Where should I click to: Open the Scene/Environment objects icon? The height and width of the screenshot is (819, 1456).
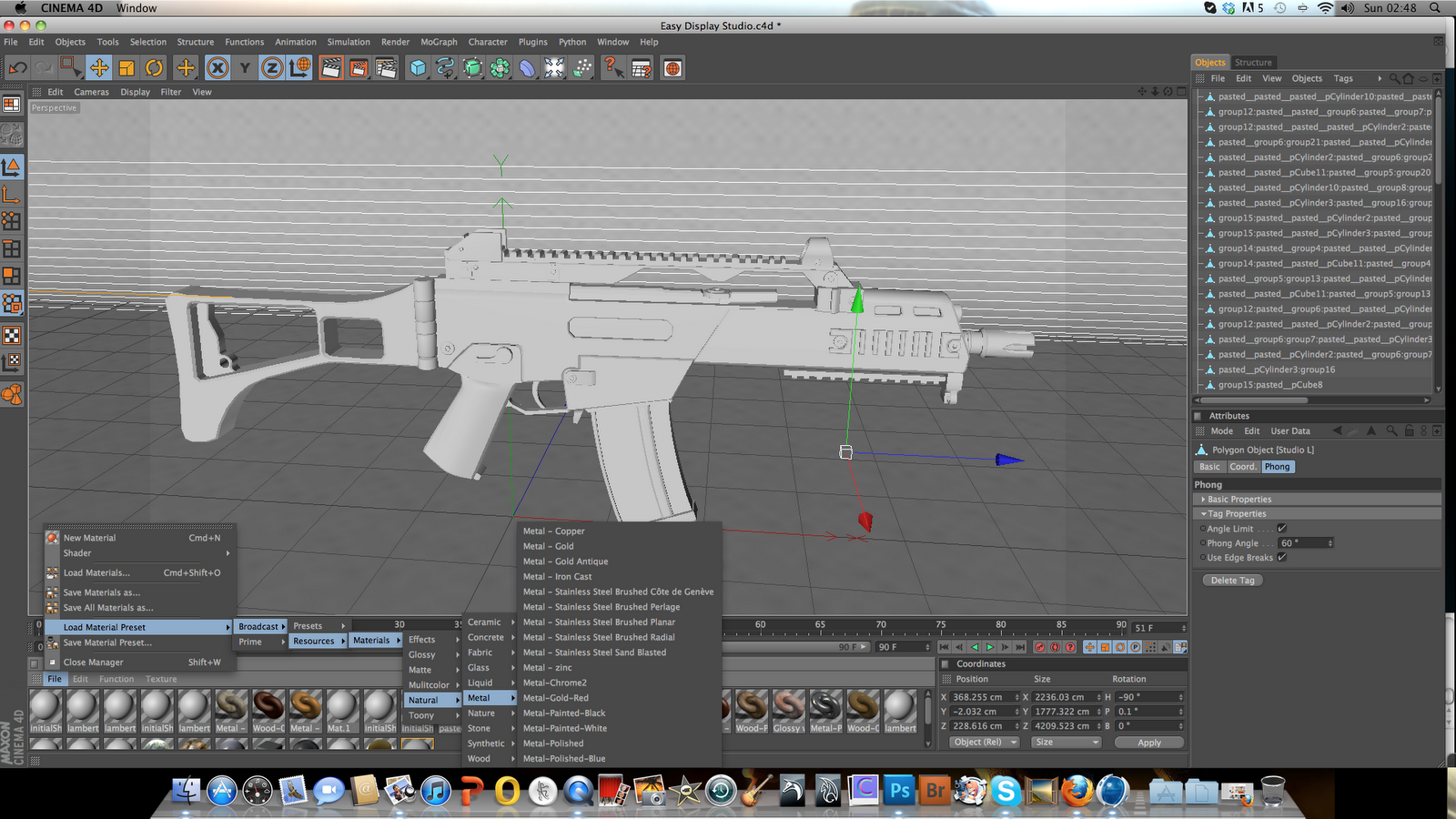(554, 67)
